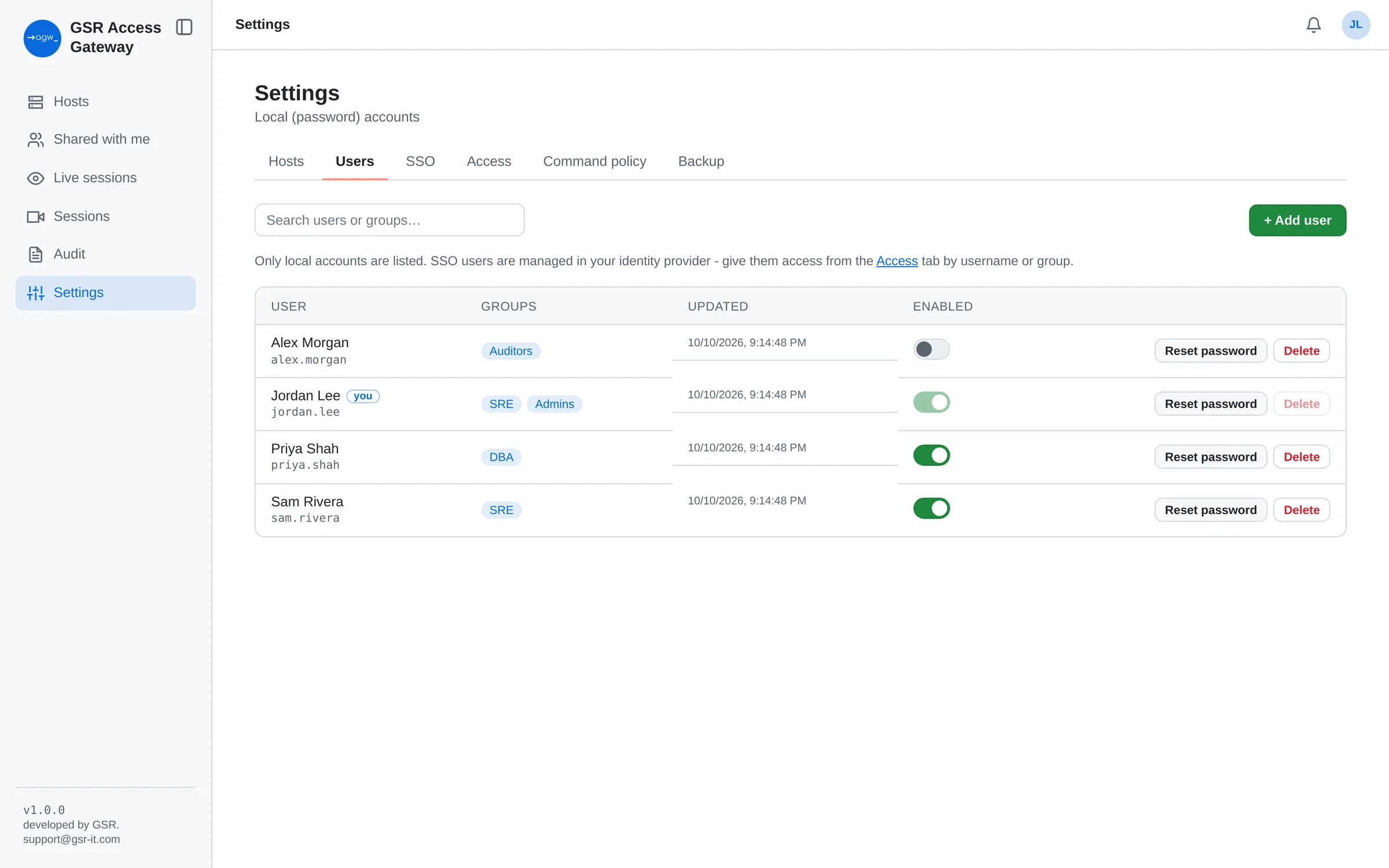Disable the Priya Shah account toggle
Screen dimensions: 1389x868
931,455
